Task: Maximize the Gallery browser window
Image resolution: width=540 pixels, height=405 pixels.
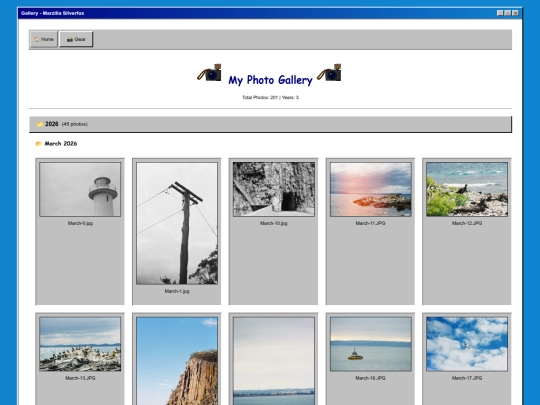Action: pos(508,13)
